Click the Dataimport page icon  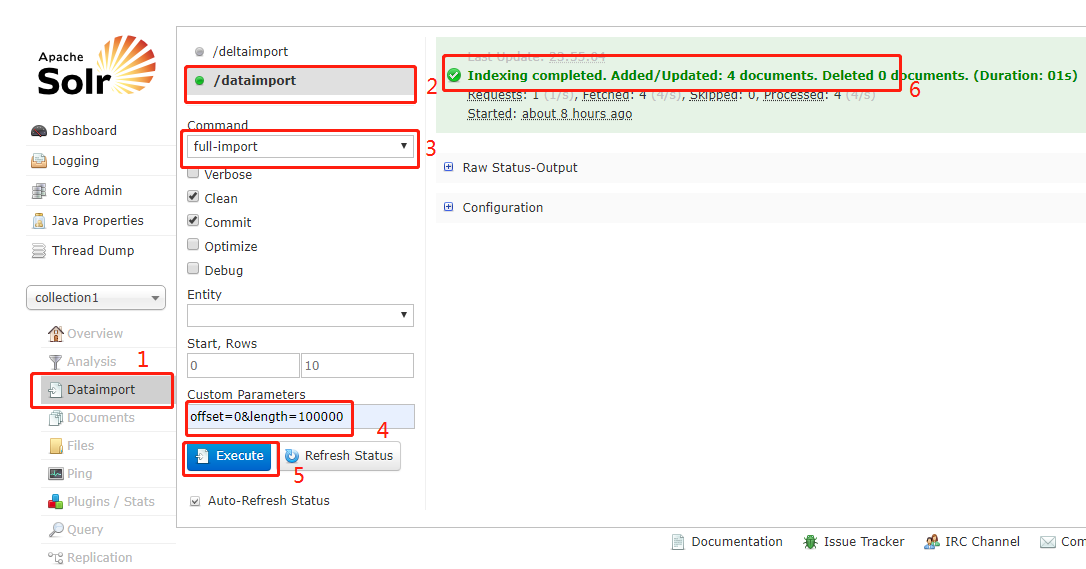[x=55, y=390]
